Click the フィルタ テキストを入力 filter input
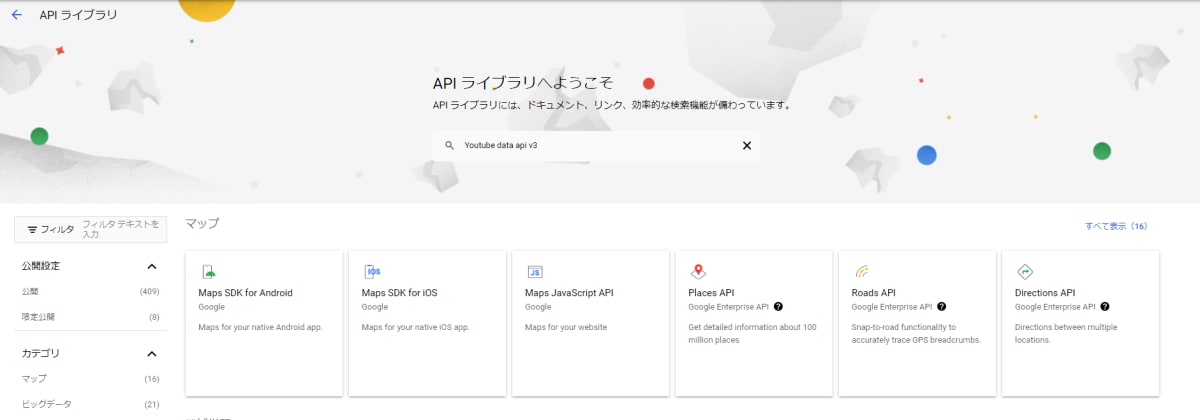Viewport: 1200px width, 420px height. 121,229
